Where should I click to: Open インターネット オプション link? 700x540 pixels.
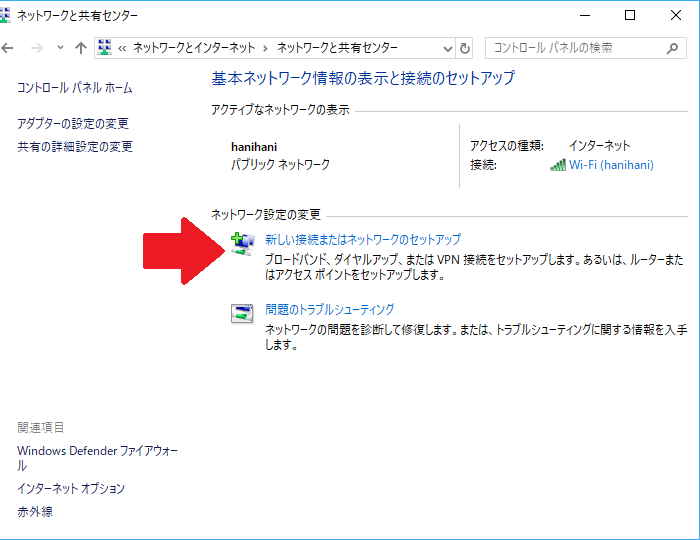[71, 489]
